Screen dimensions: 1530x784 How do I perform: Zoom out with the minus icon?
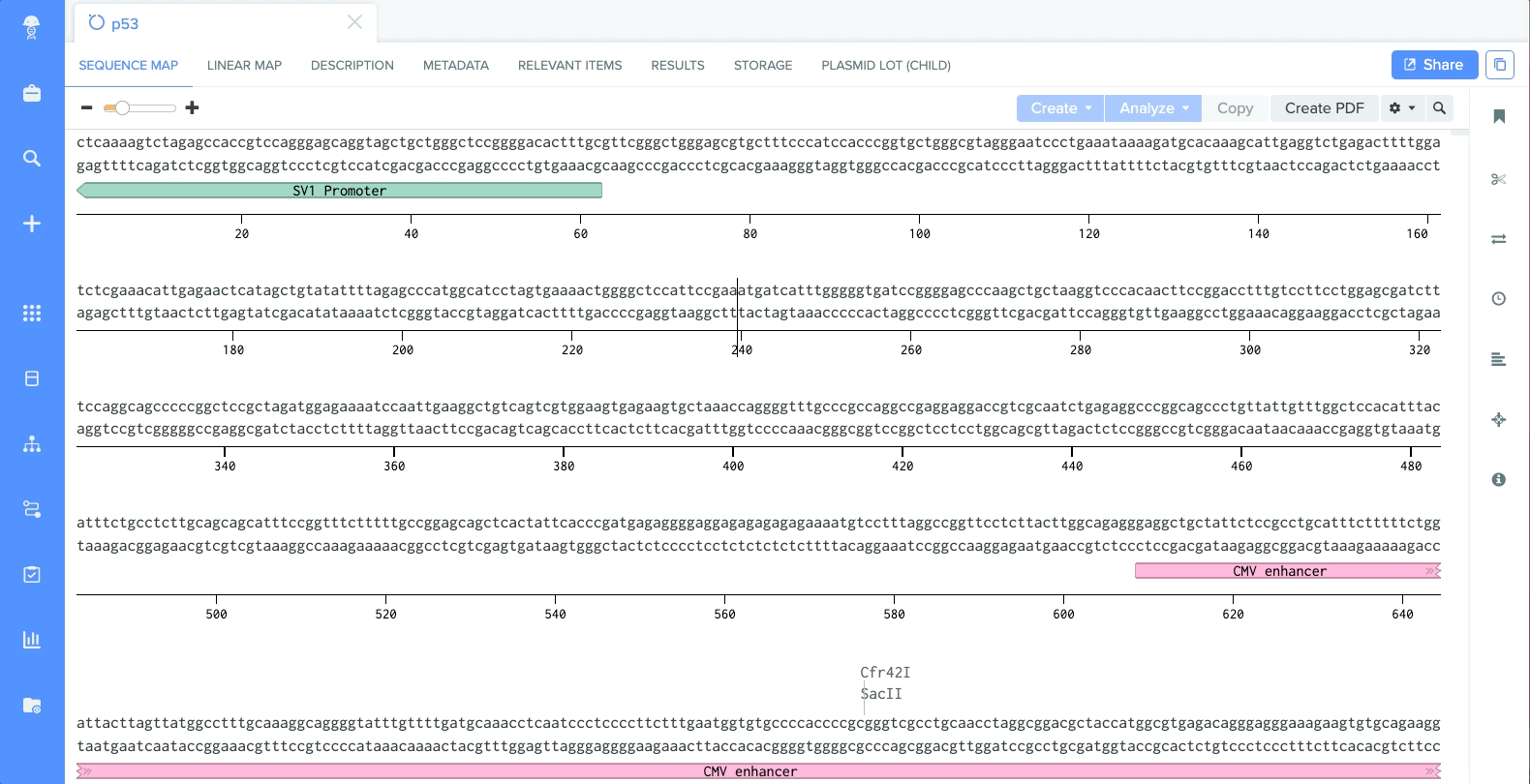click(87, 108)
